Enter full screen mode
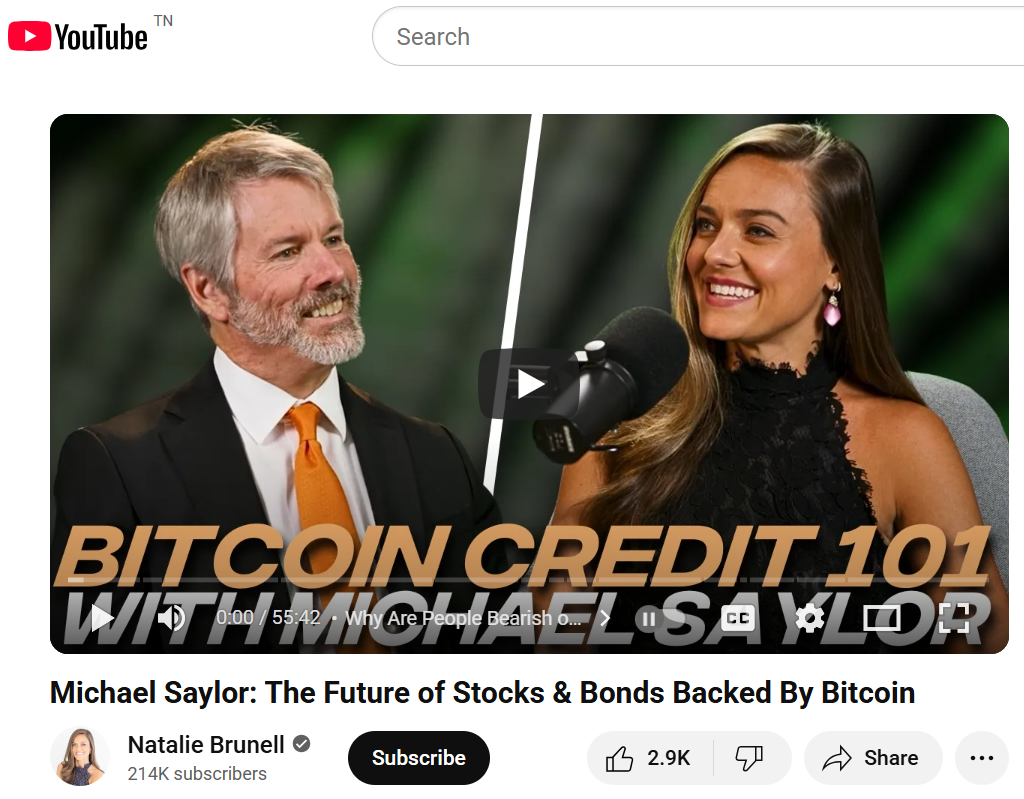Image resolution: width=1024 pixels, height=799 pixels. pyautogui.click(x=953, y=618)
